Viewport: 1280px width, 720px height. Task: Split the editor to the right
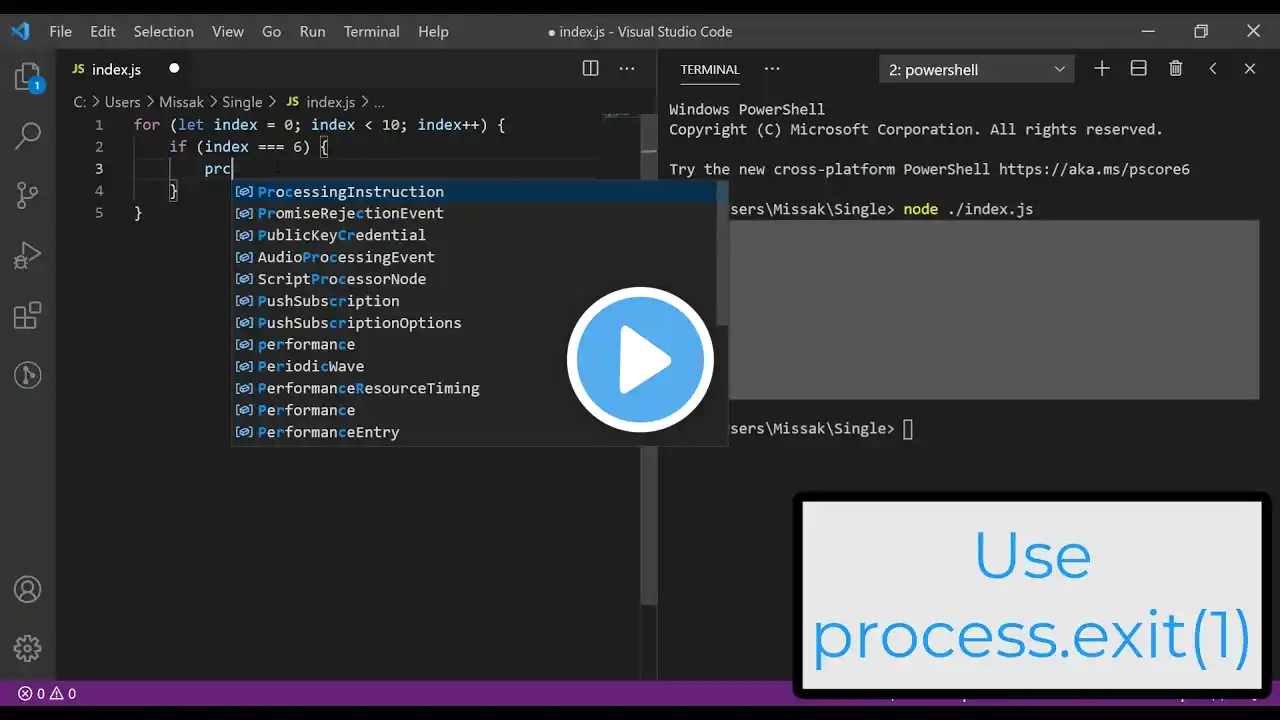point(591,69)
